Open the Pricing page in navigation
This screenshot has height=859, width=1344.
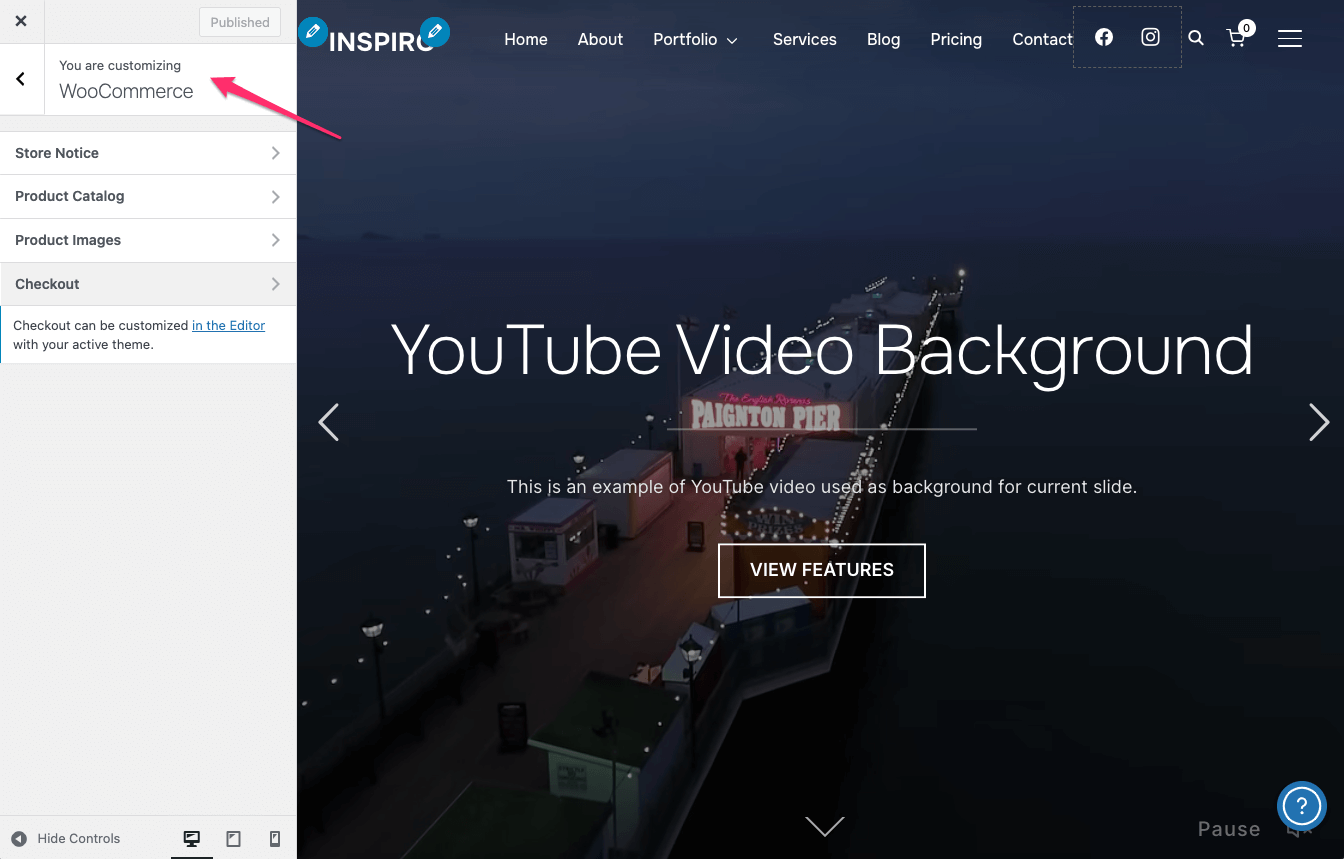tap(955, 39)
